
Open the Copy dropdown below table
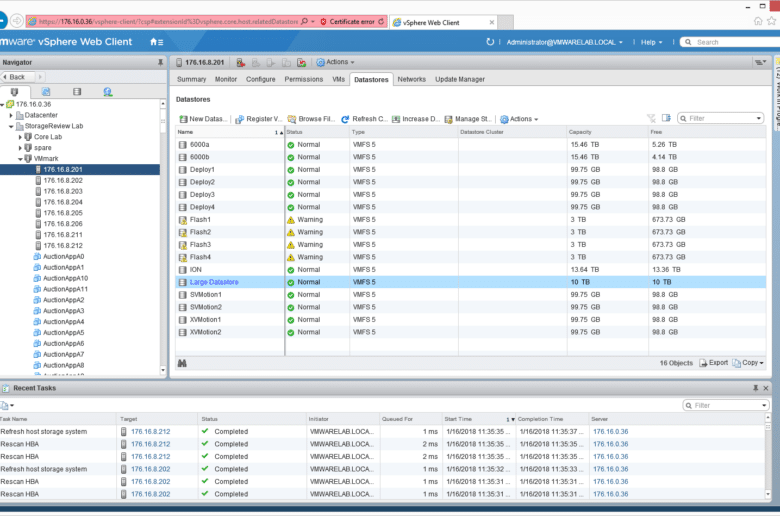[748, 363]
